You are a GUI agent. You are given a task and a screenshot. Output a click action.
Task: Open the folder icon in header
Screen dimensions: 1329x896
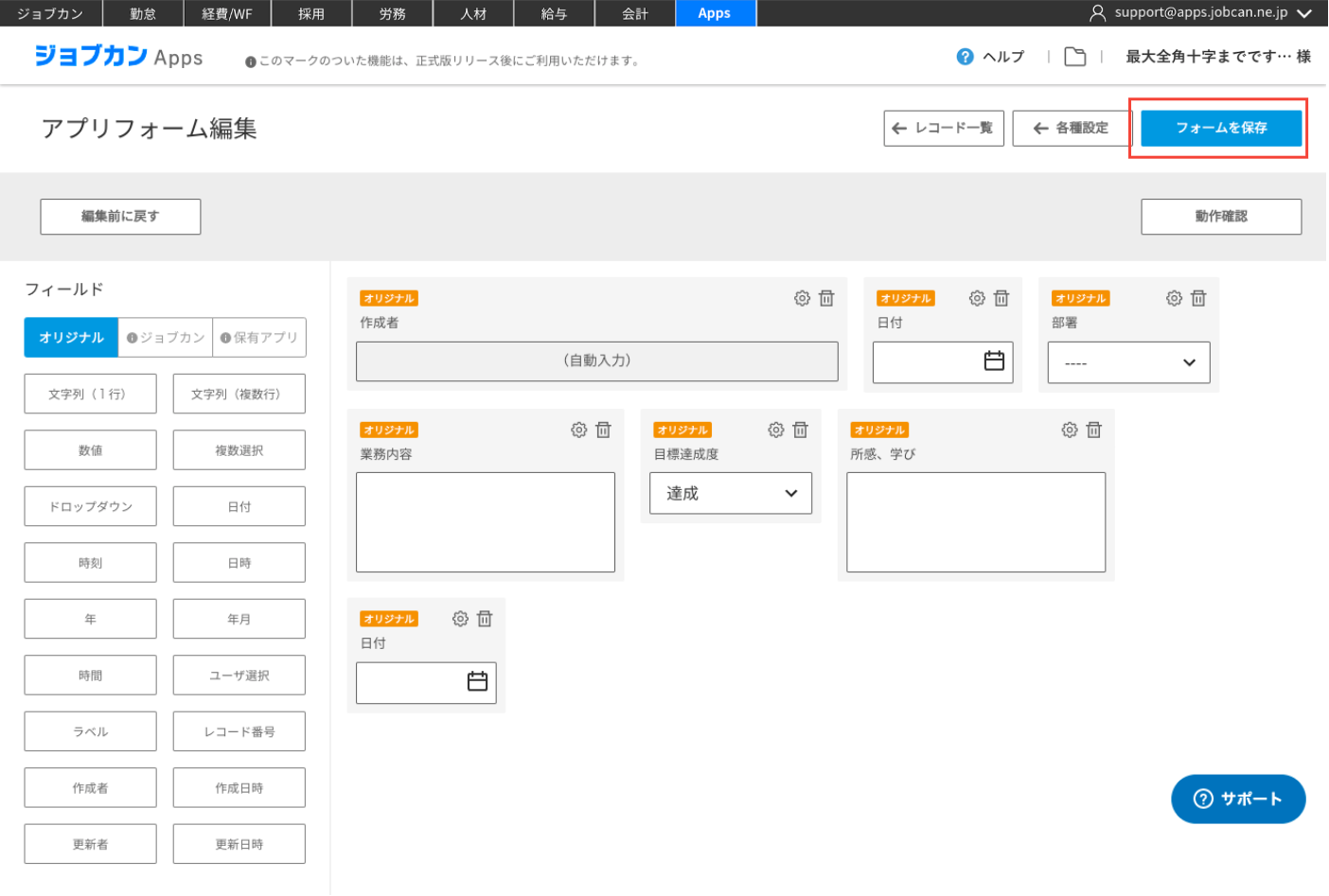(x=1074, y=57)
